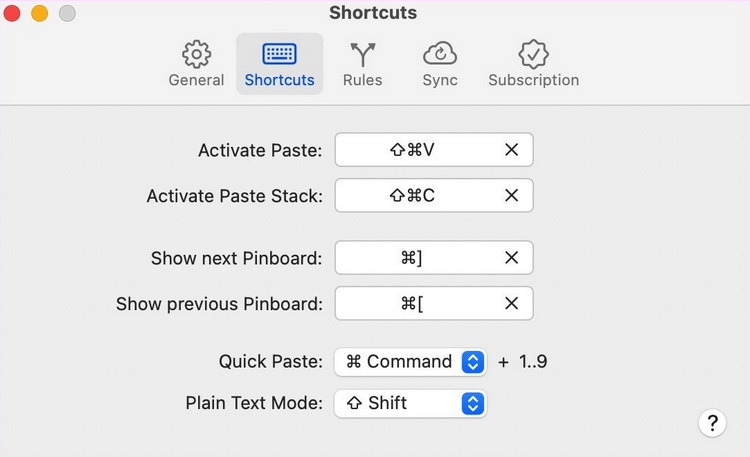The height and width of the screenshot is (457, 750).
Task: Select the Shortcuts keyboard icon
Action: tap(279, 53)
